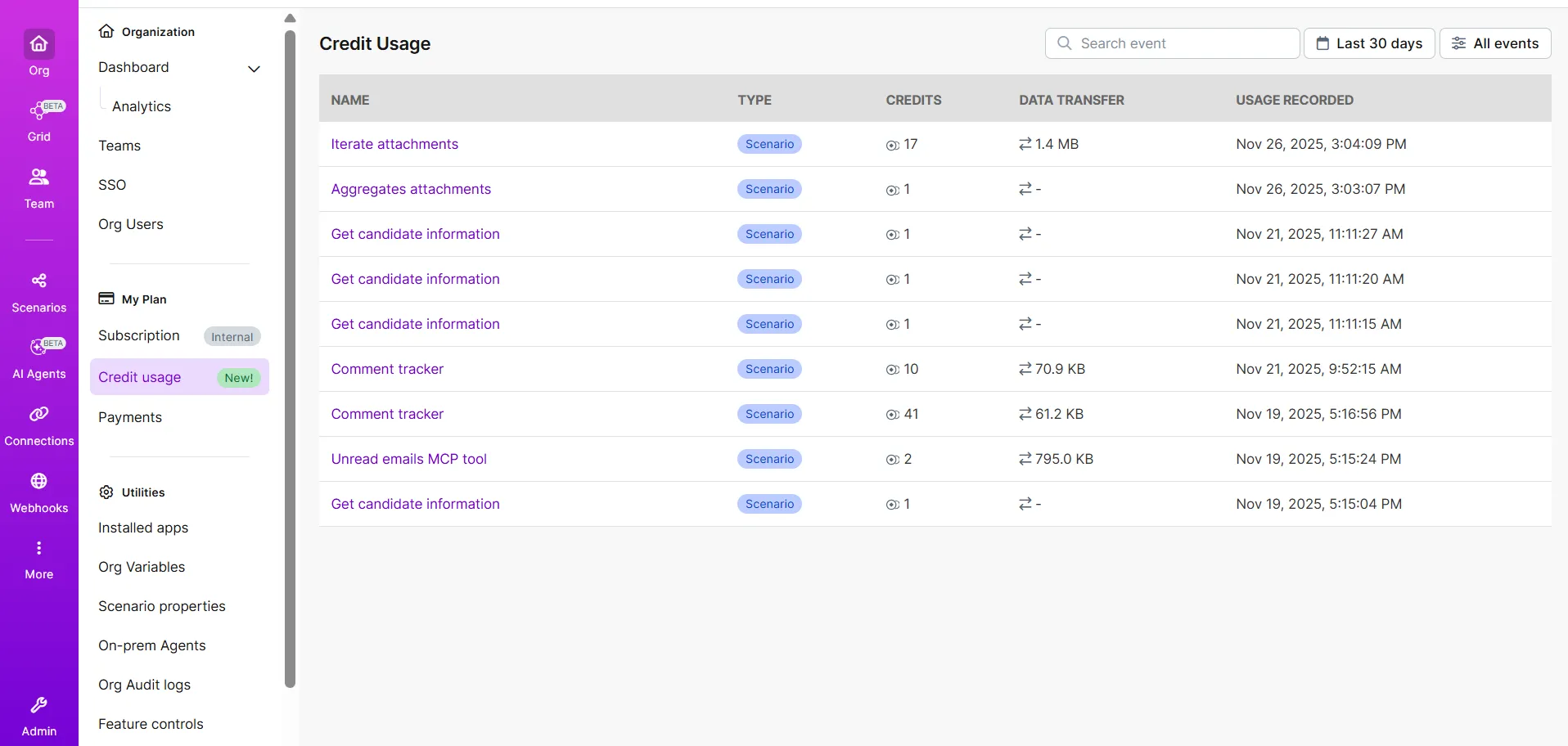Click the Scenario badge in Unread emails row
The image size is (1568, 746).
pos(769,459)
